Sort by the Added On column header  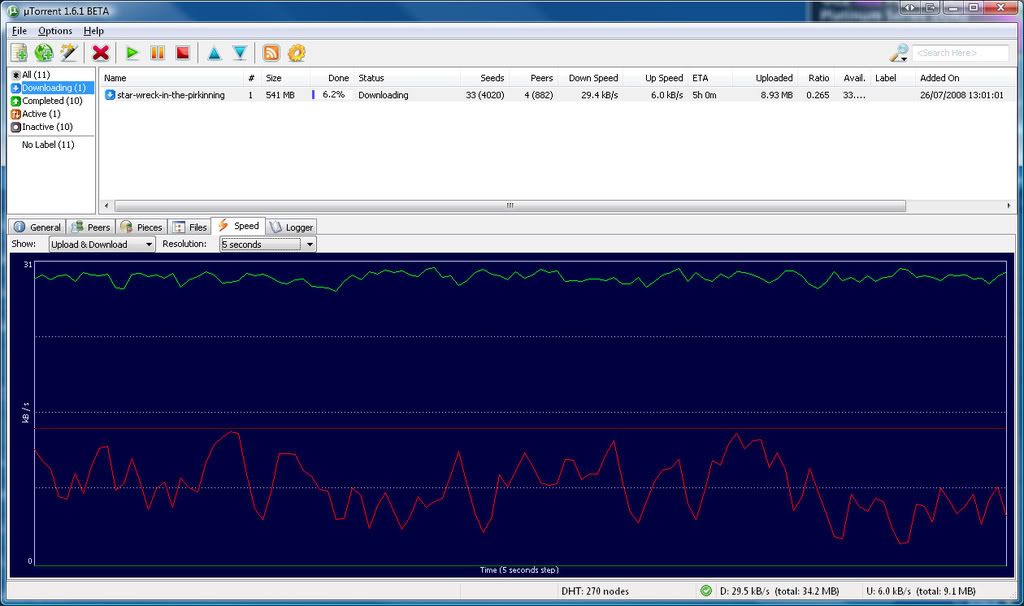[939, 78]
